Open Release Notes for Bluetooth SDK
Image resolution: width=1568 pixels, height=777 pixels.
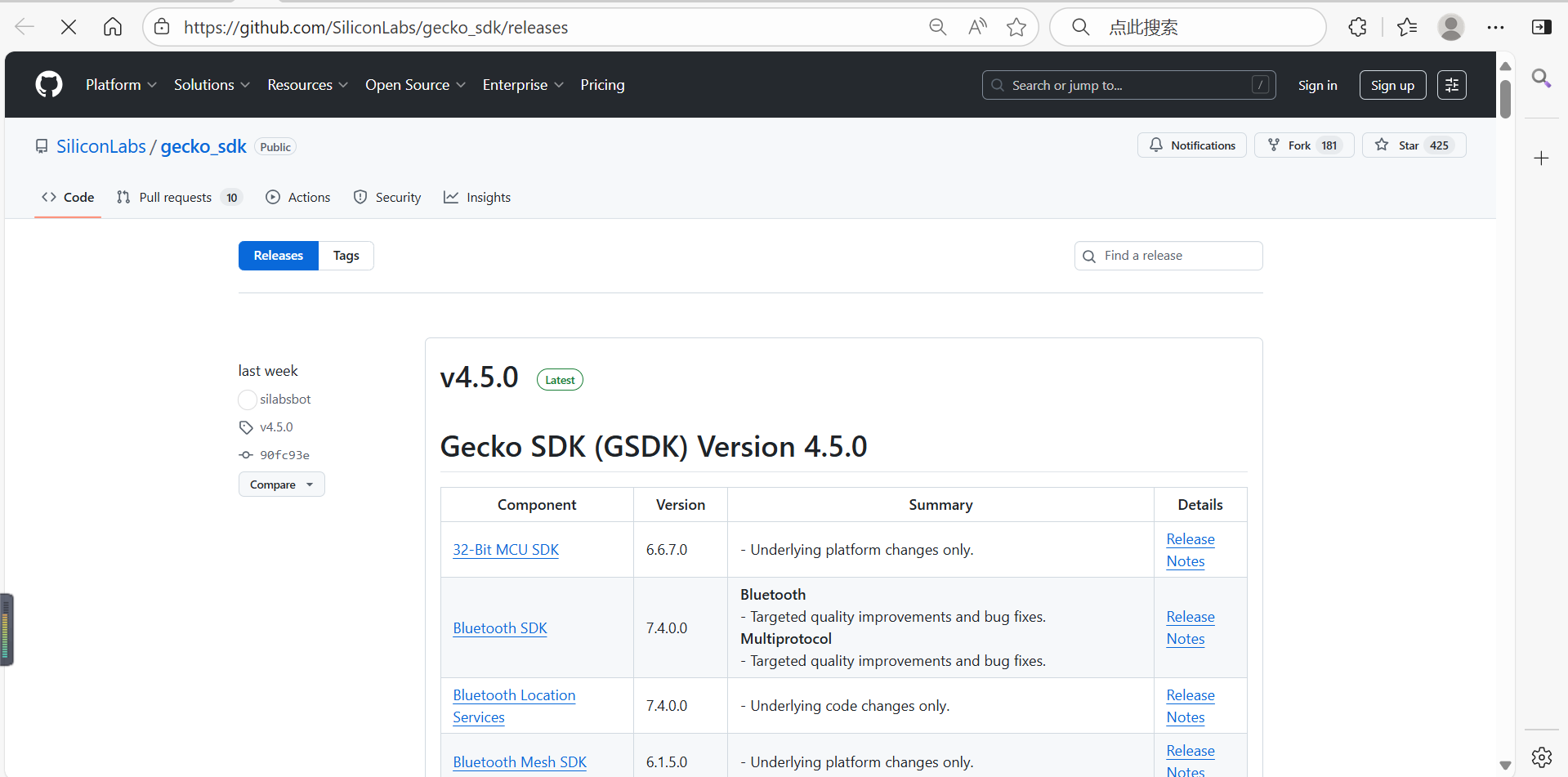(1191, 628)
